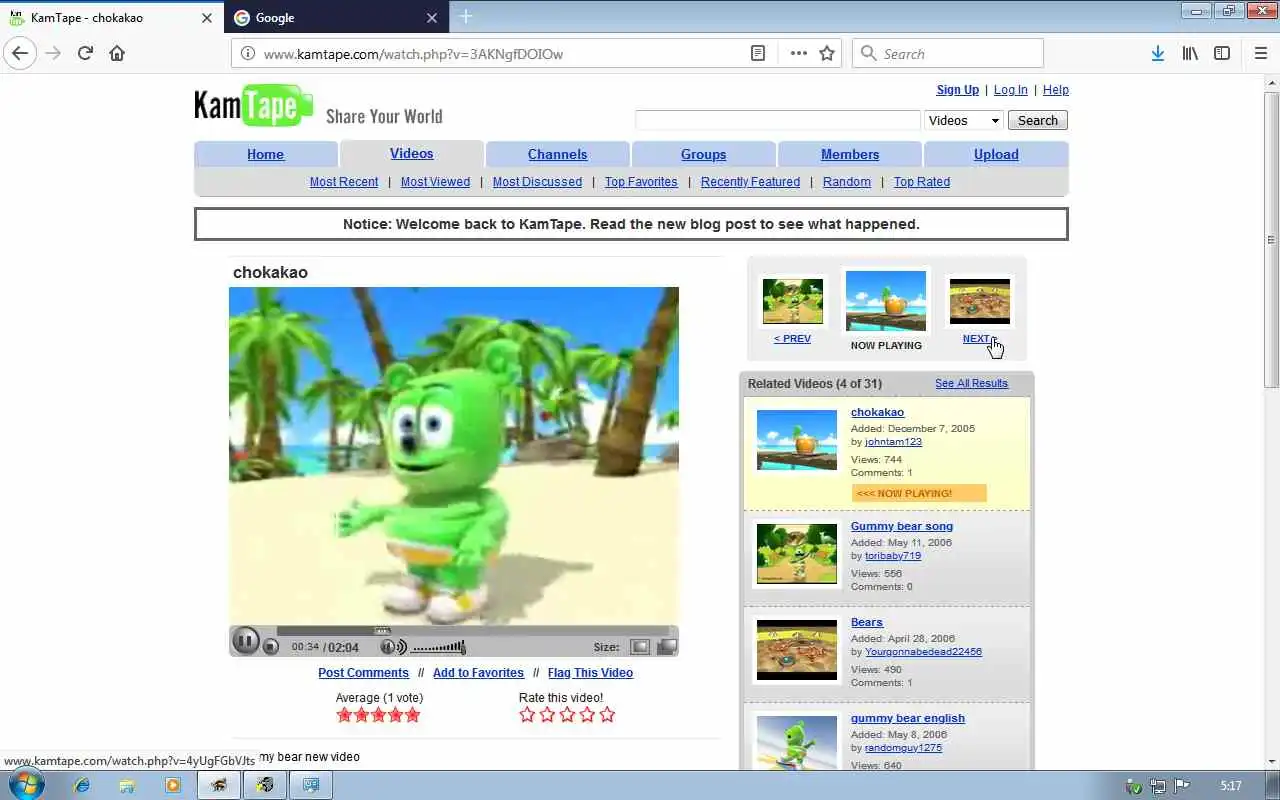Open the Windows Start button
This screenshot has height=800, width=1280.
[x=25, y=785]
